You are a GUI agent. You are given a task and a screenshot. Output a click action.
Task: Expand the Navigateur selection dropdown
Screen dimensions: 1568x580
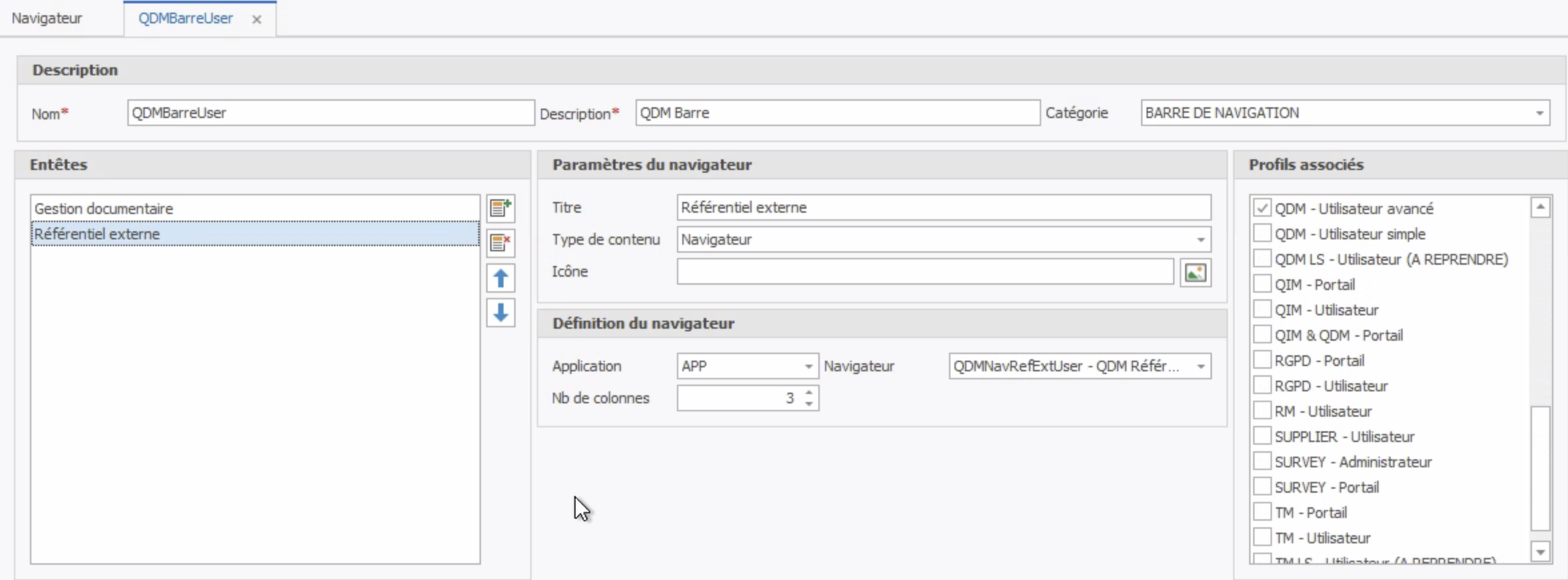[1201, 367]
